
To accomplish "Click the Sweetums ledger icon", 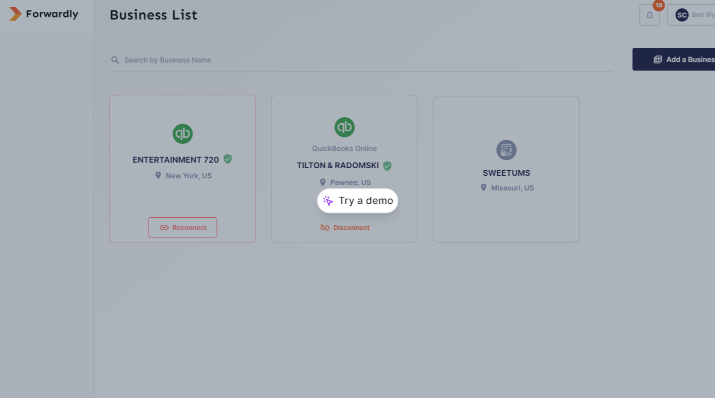I will [506, 150].
